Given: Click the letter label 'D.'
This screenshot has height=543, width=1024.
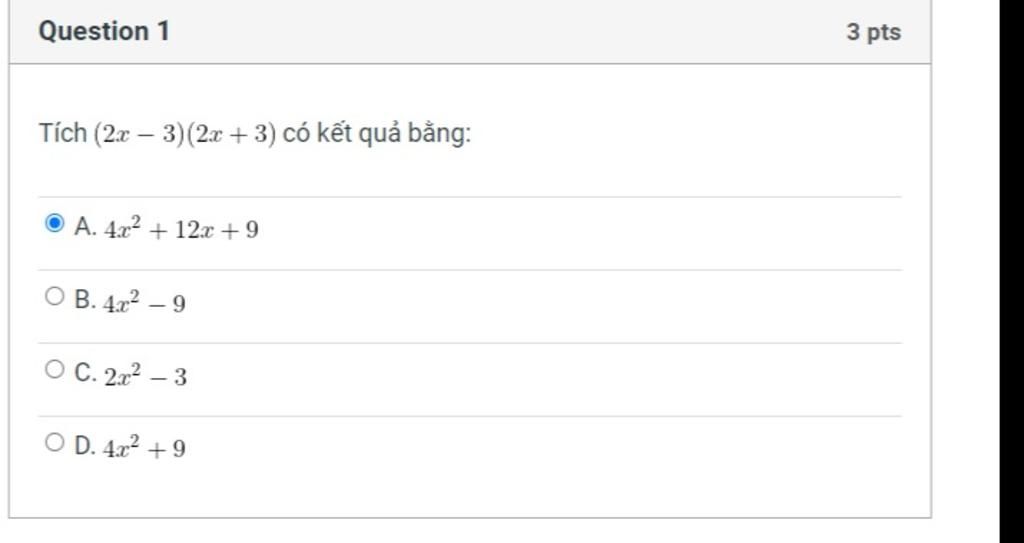Looking at the screenshot, I should click(x=86, y=446).
